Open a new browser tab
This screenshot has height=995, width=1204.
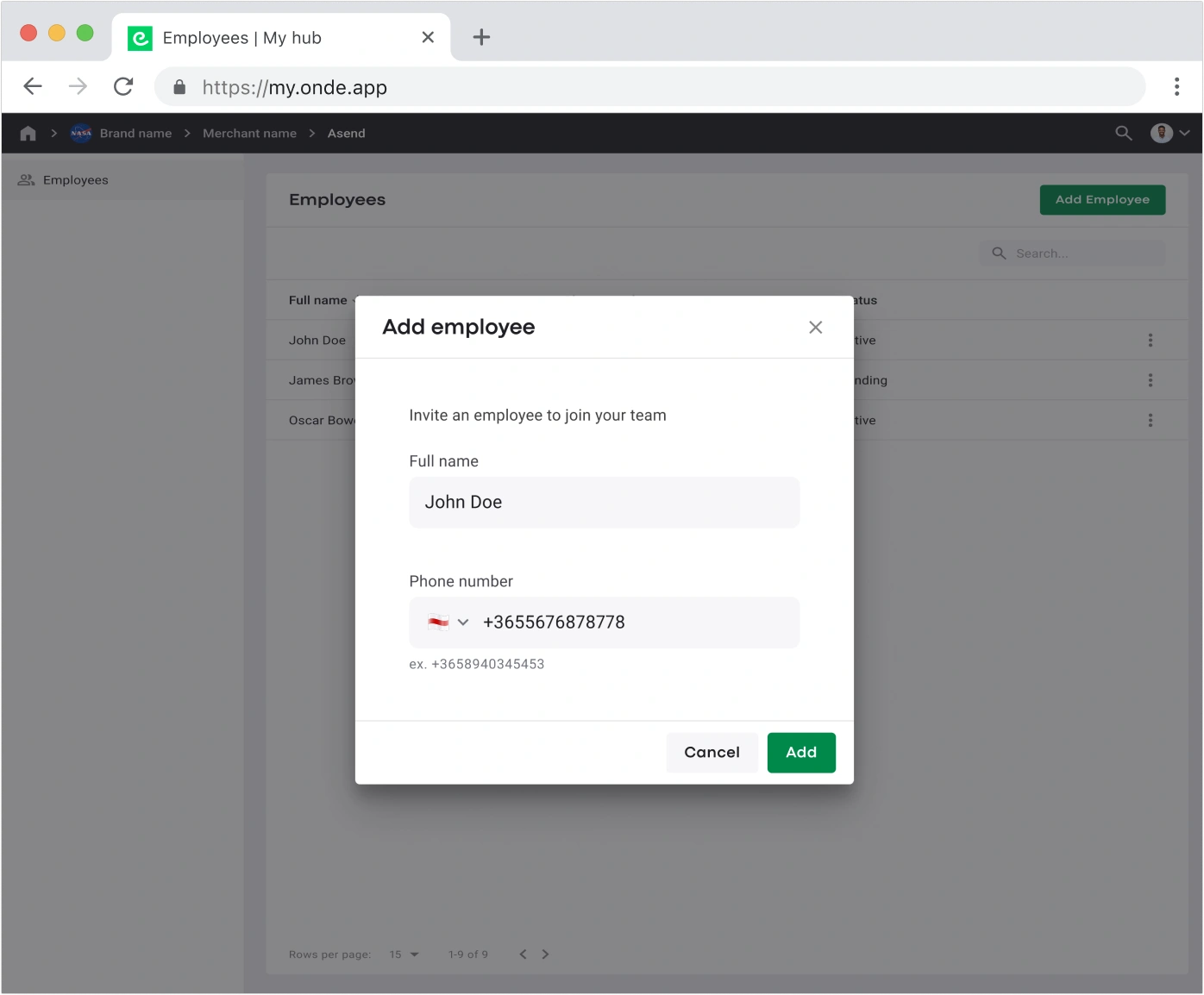[481, 37]
